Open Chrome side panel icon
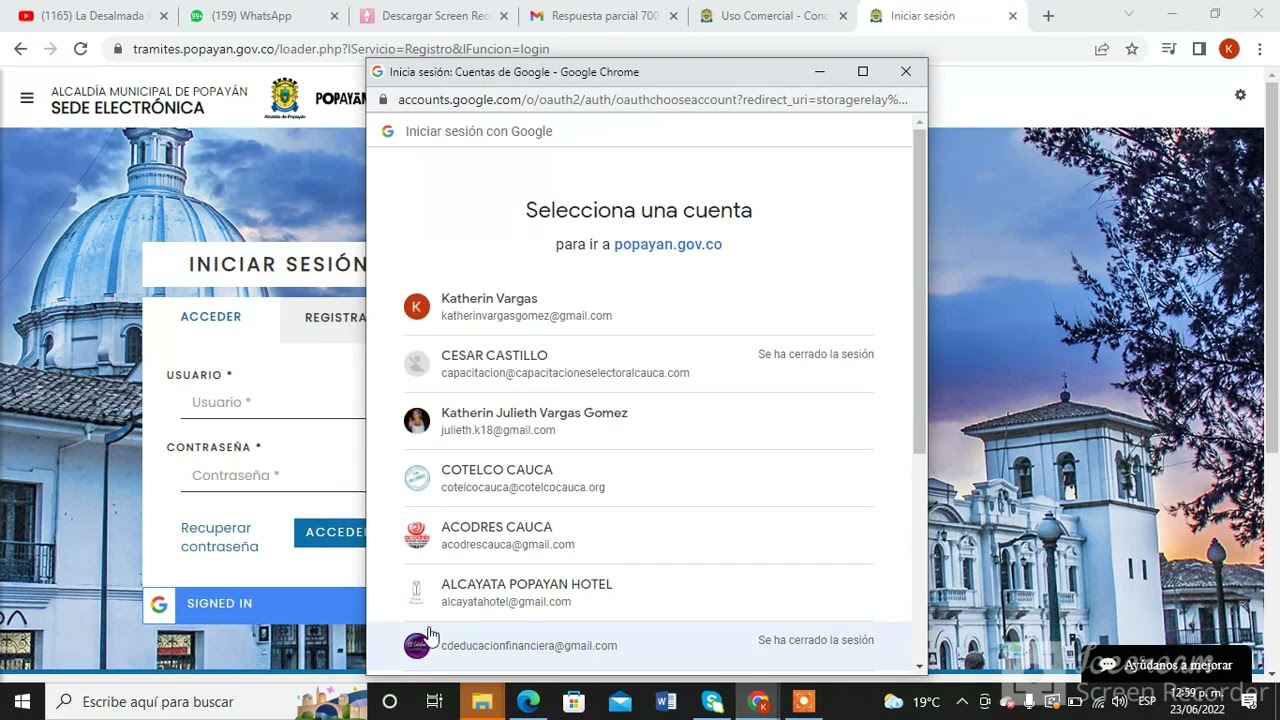1280x720 pixels. (1199, 48)
